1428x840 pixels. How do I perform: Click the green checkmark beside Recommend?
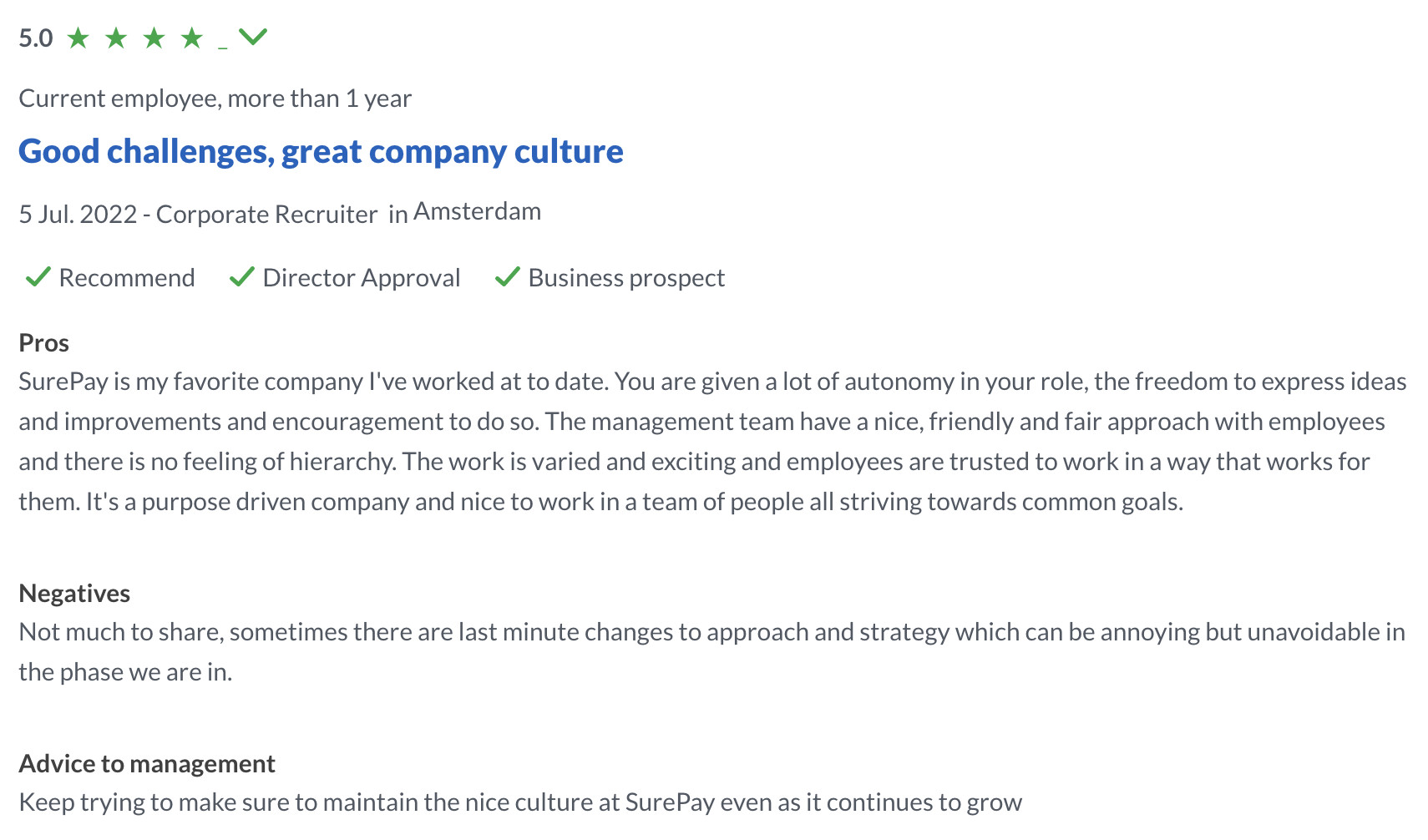click(x=38, y=277)
